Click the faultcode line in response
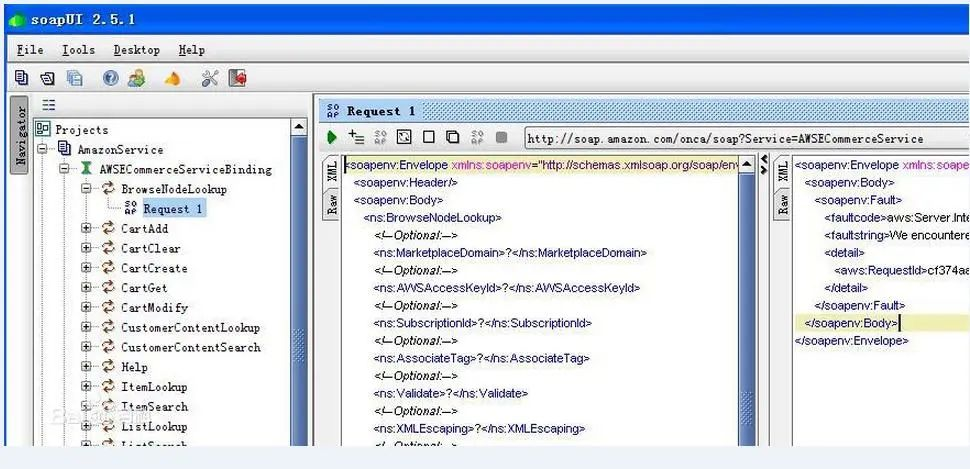 (x=896, y=217)
